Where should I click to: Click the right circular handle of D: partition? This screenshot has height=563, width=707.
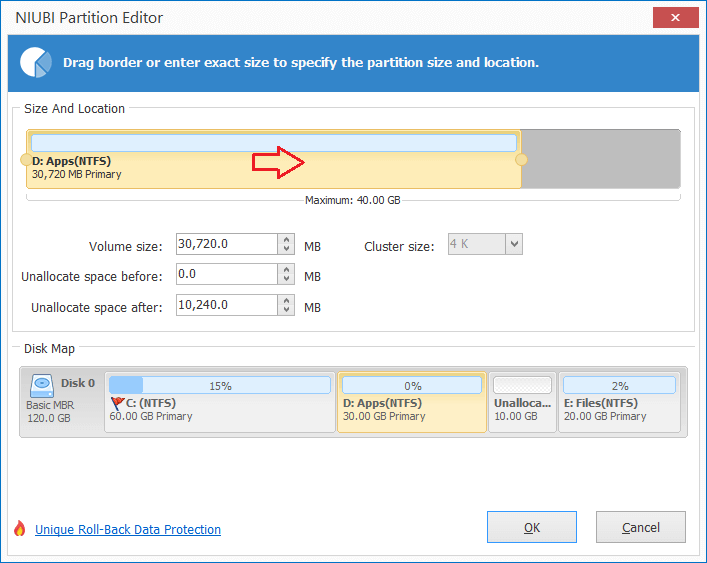(x=521, y=160)
